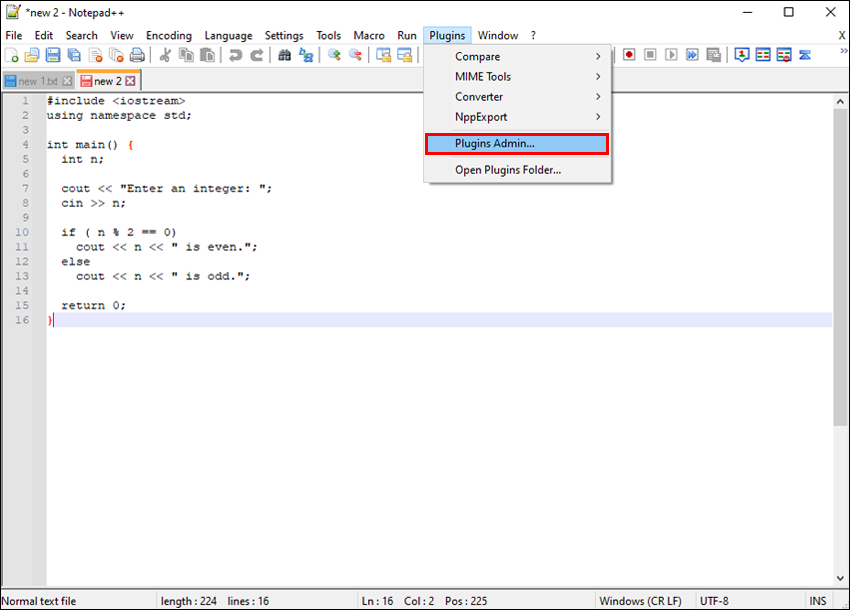Save the file with the Save icon
Image resolution: width=850 pixels, height=610 pixels.
click(52, 56)
